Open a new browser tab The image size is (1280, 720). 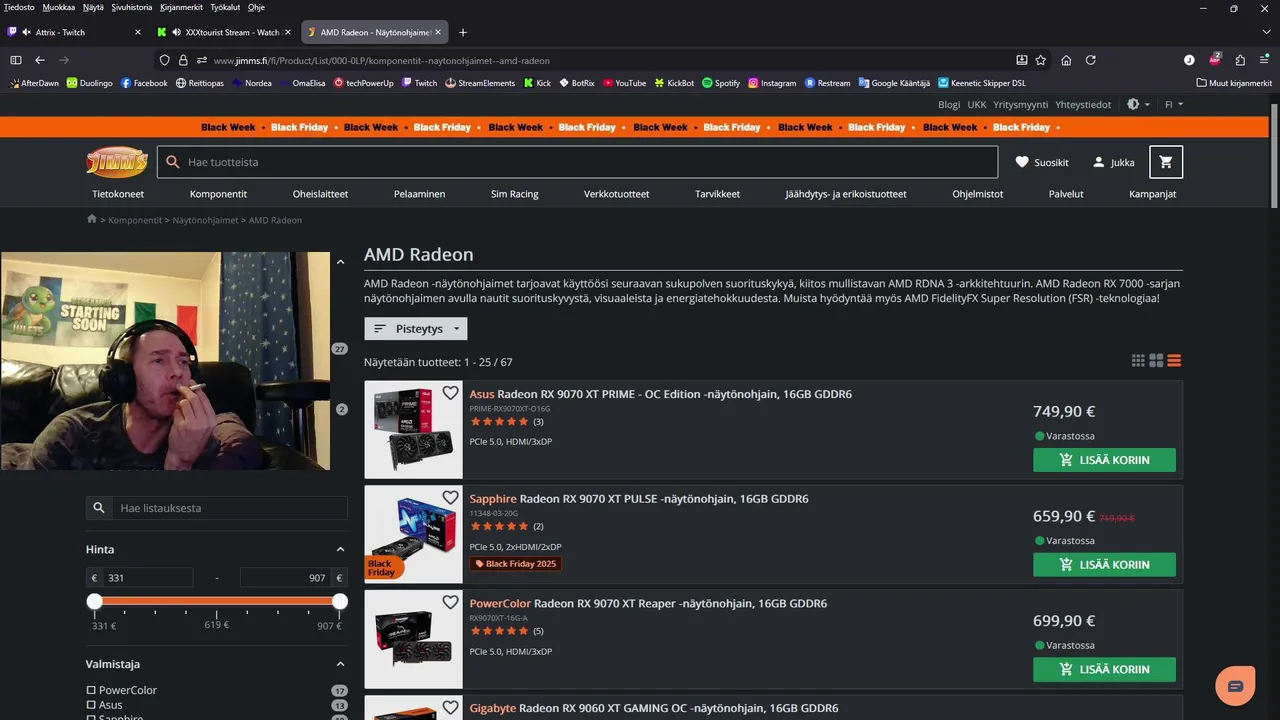pos(462,32)
